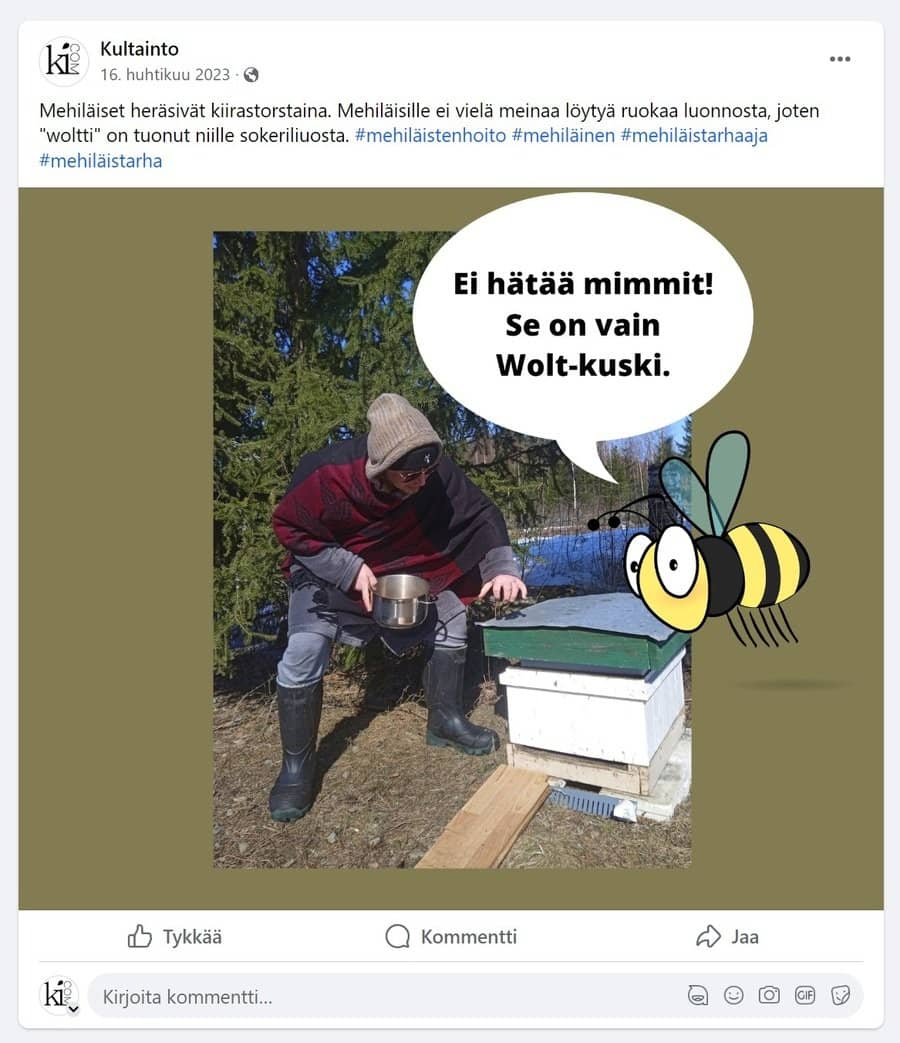Share the post with Jaa
The image size is (900, 1043).
point(726,937)
